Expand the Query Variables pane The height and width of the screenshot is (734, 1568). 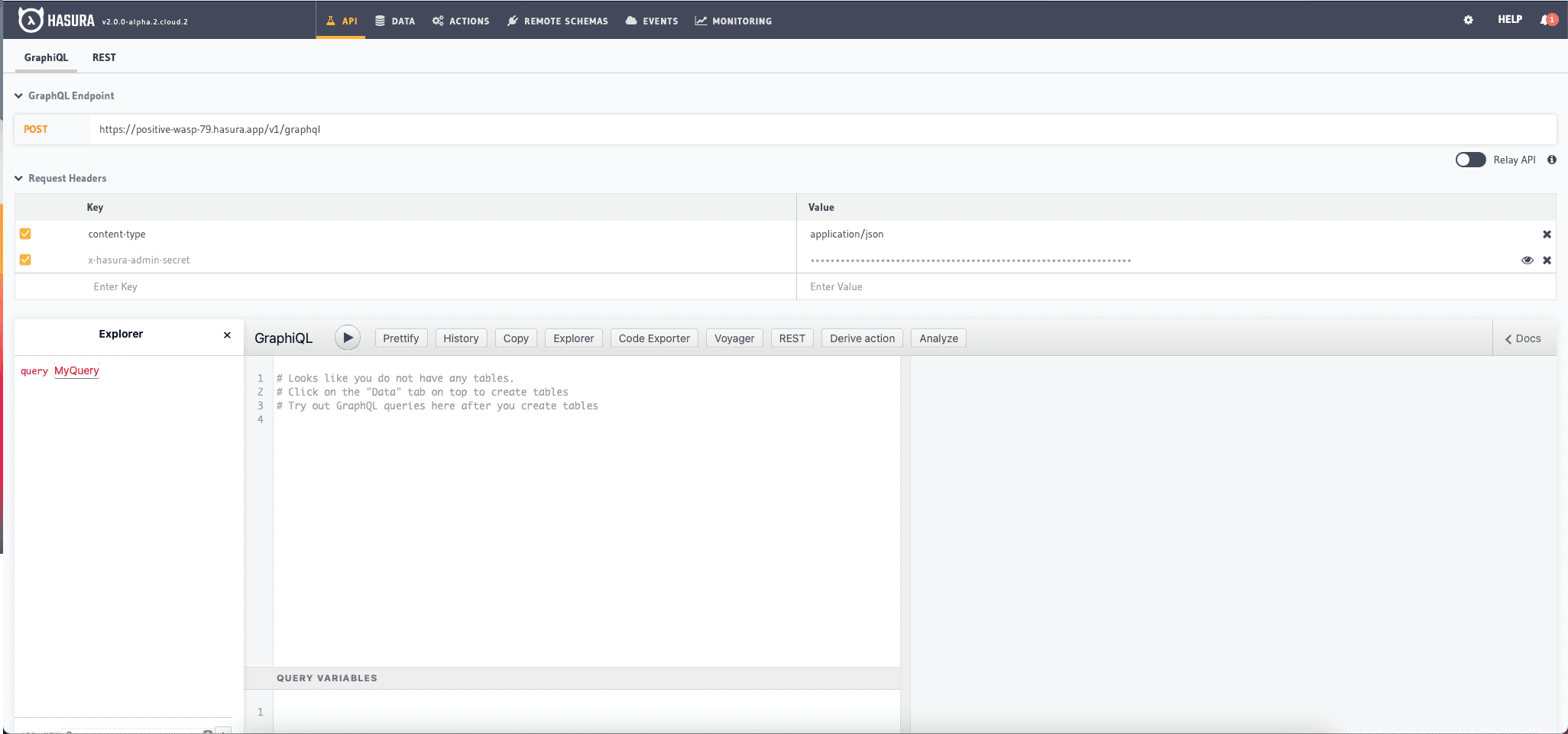572,678
